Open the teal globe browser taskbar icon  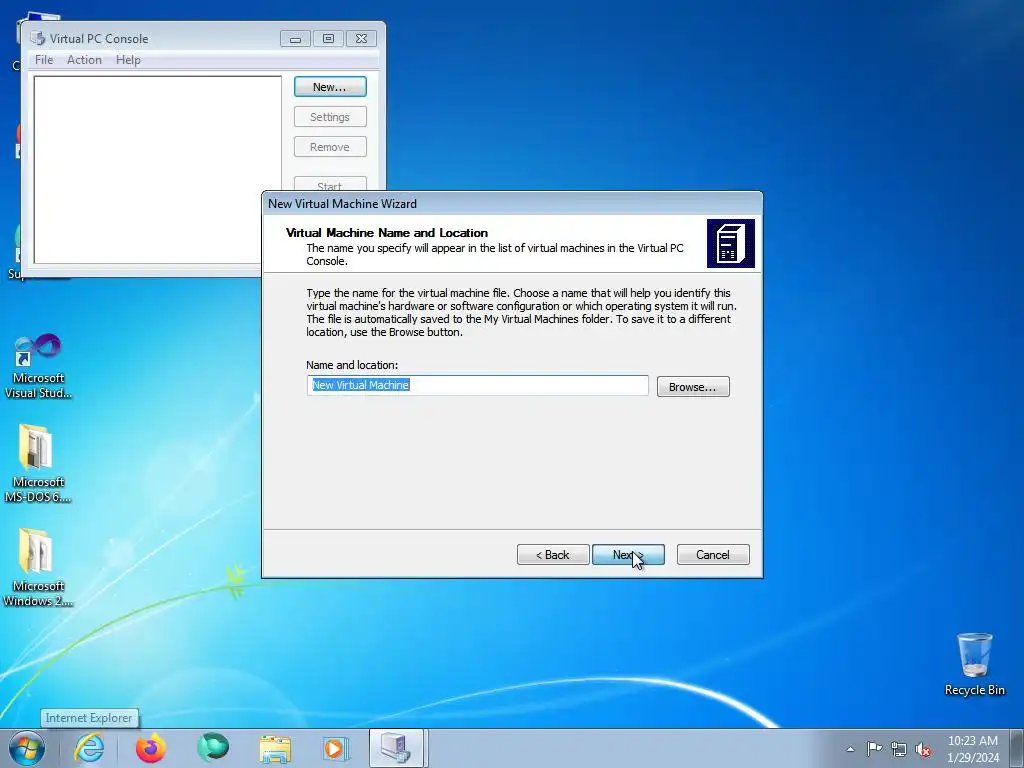[x=213, y=748]
